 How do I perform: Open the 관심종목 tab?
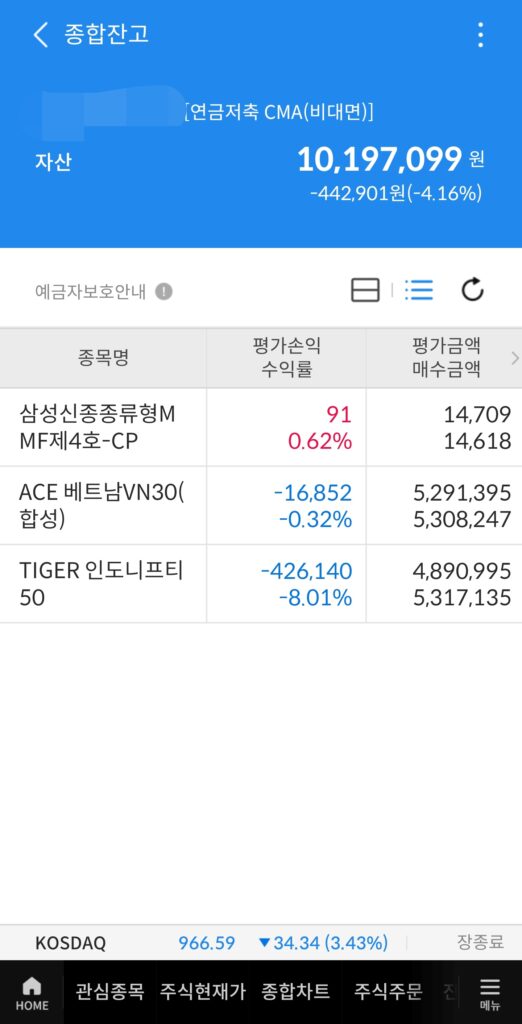tap(109, 991)
